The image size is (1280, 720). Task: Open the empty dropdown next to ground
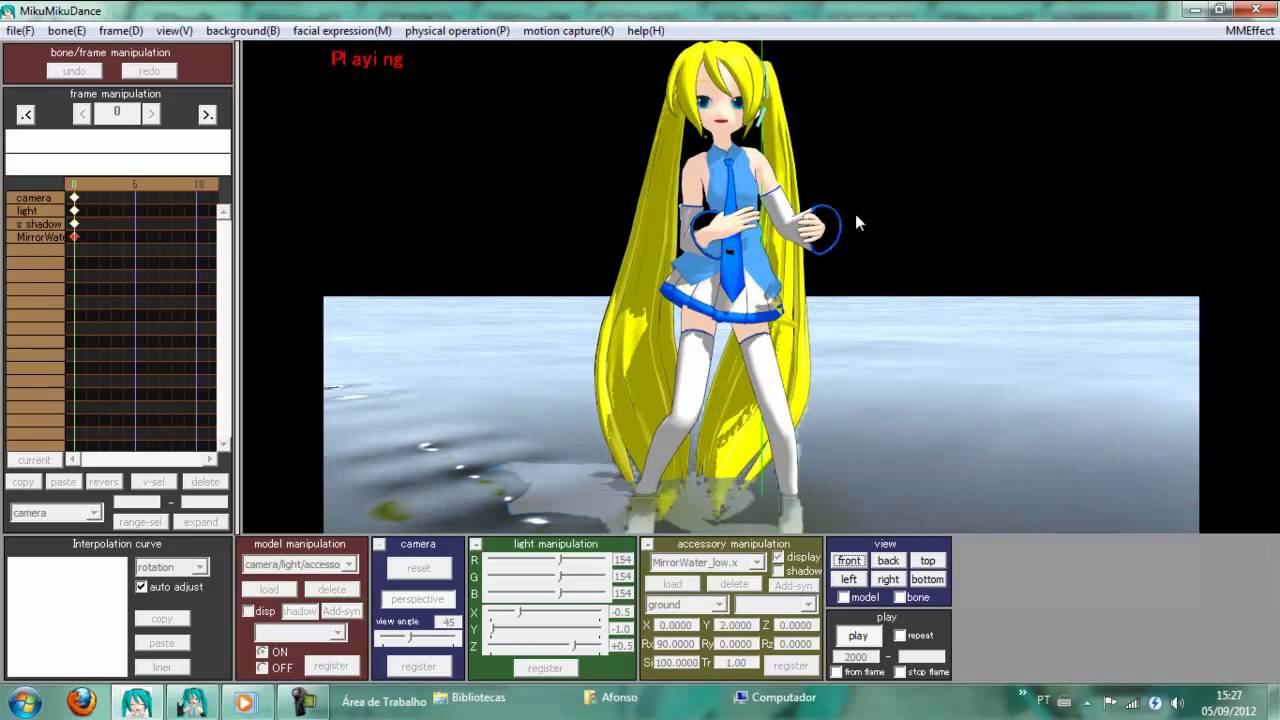coord(775,605)
